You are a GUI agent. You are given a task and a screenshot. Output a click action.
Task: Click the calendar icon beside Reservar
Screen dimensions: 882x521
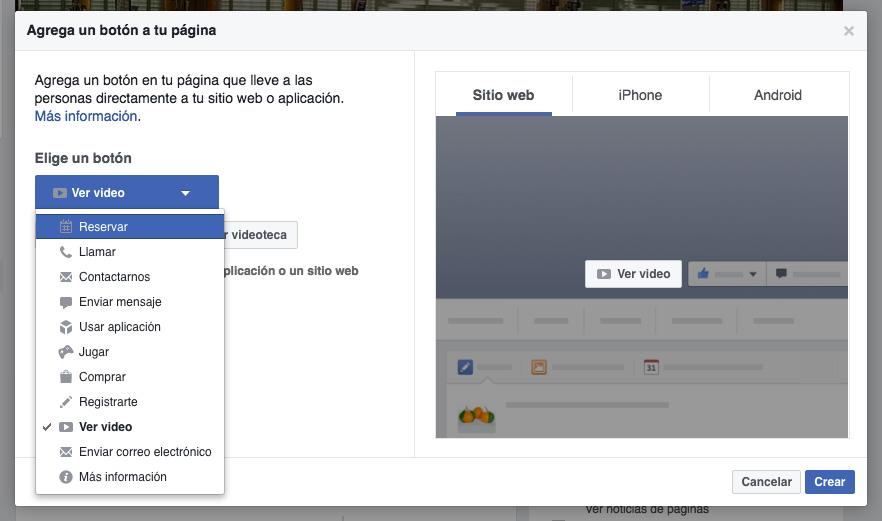coord(66,227)
